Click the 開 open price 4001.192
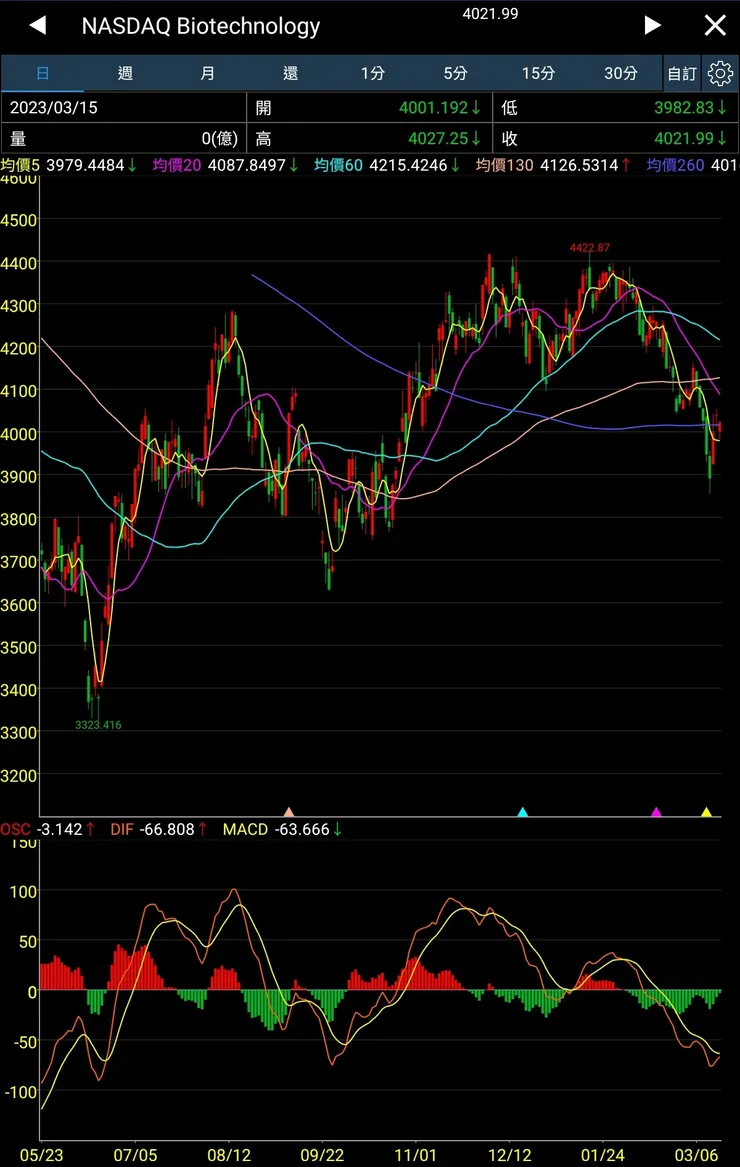 click(x=369, y=107)
